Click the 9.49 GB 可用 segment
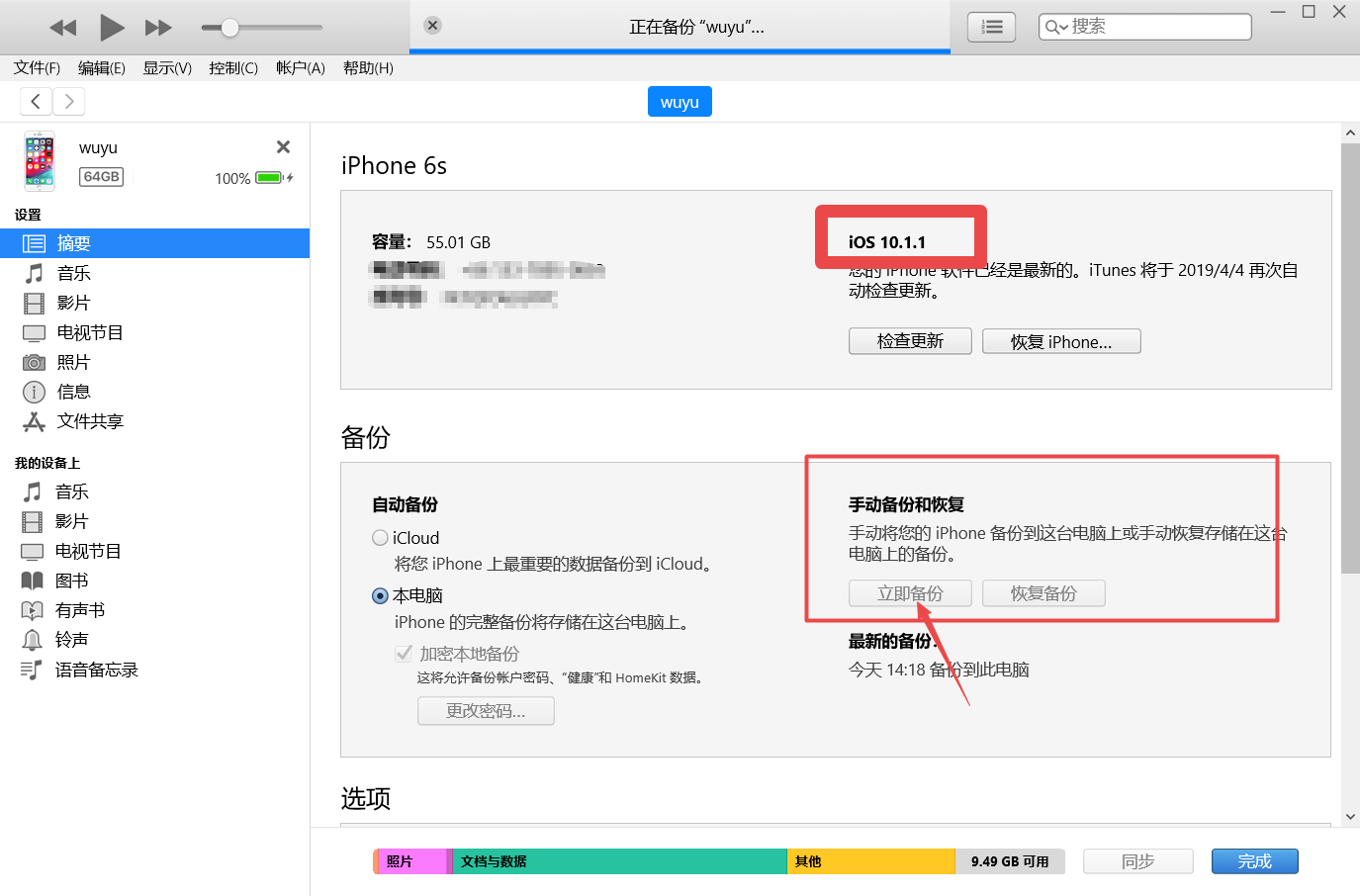 (1010, 861)
